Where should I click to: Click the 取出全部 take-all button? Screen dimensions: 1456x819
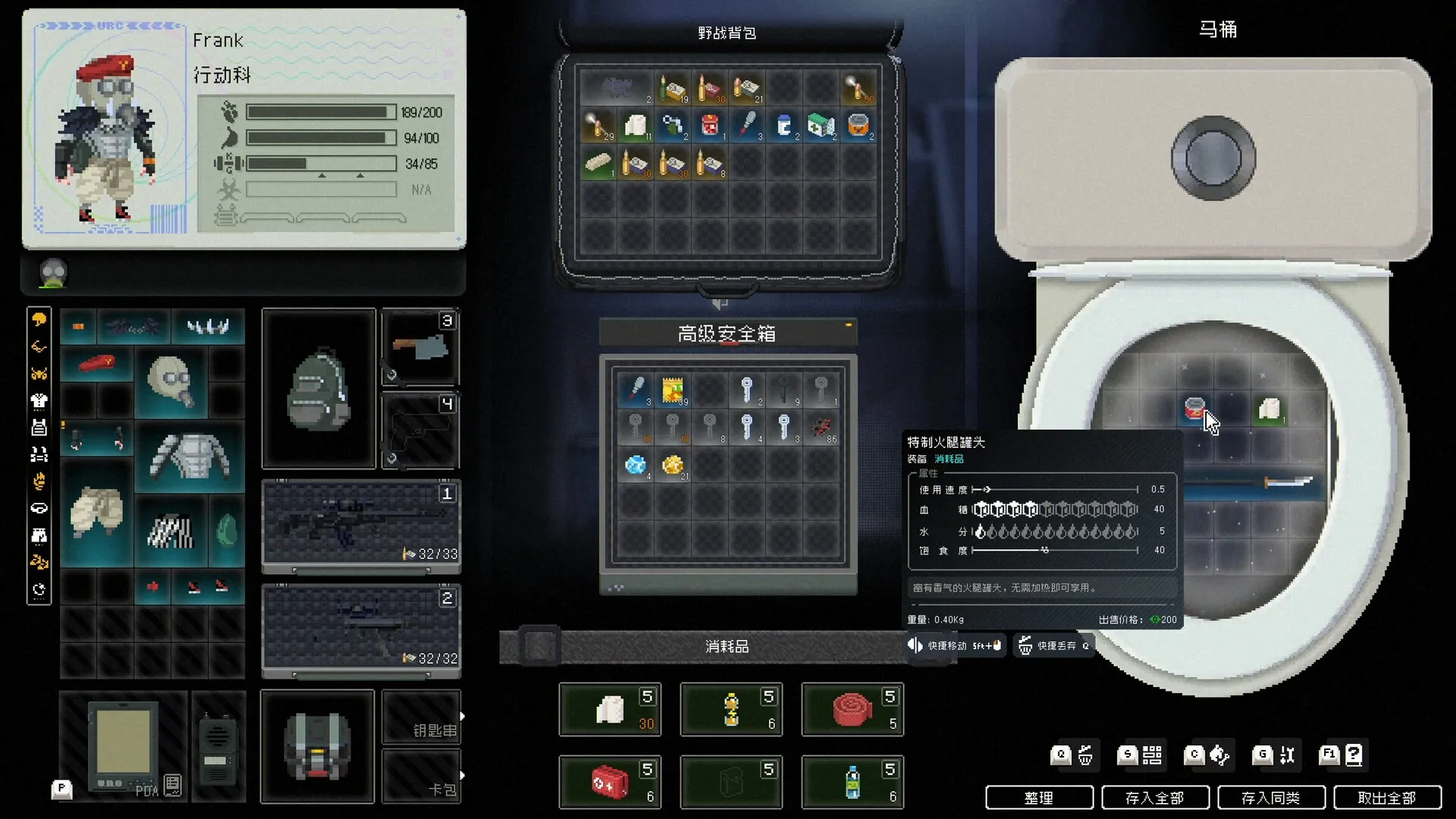coord(1387,798)
